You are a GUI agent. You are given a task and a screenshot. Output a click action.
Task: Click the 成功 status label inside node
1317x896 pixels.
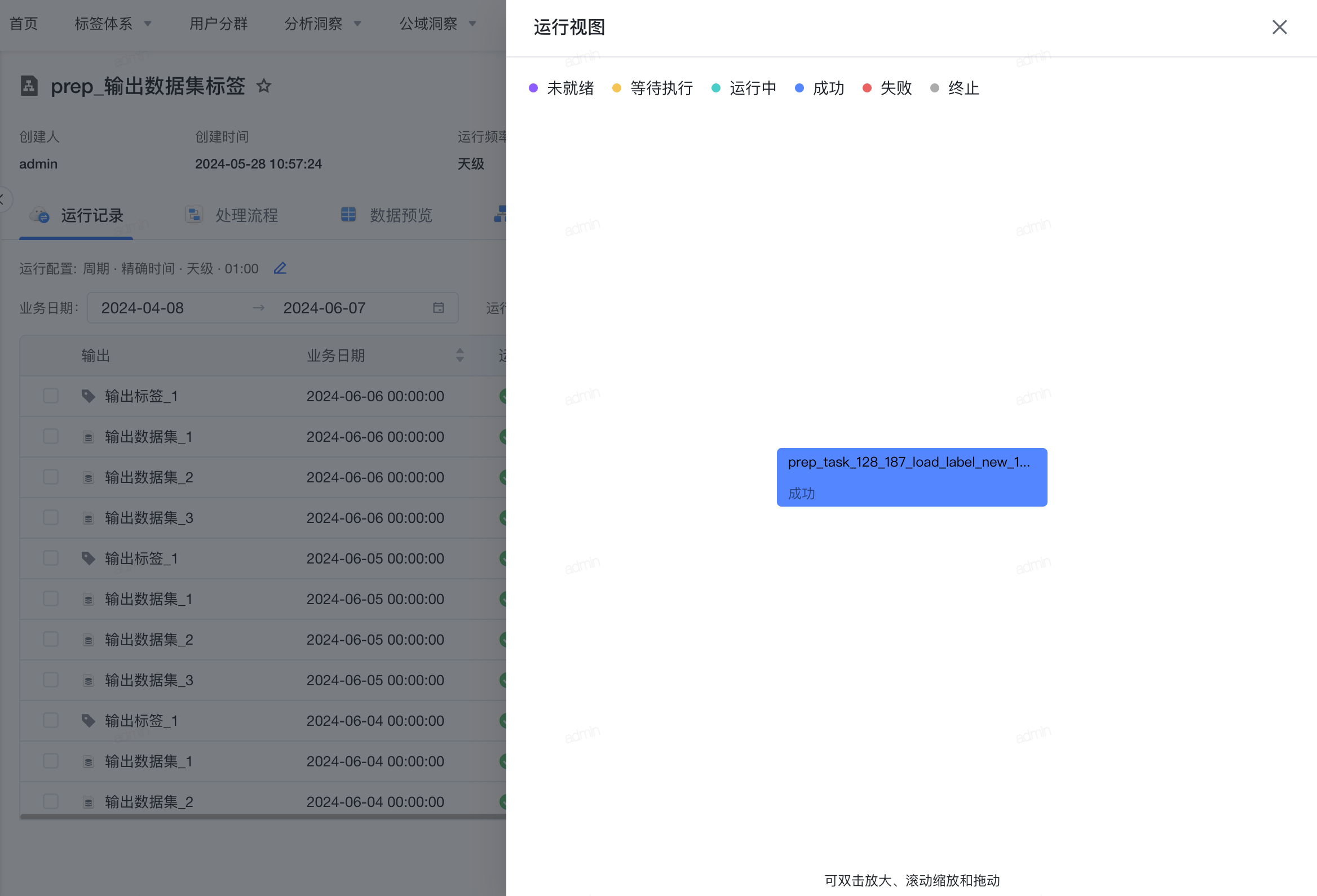tap(801, 493)
